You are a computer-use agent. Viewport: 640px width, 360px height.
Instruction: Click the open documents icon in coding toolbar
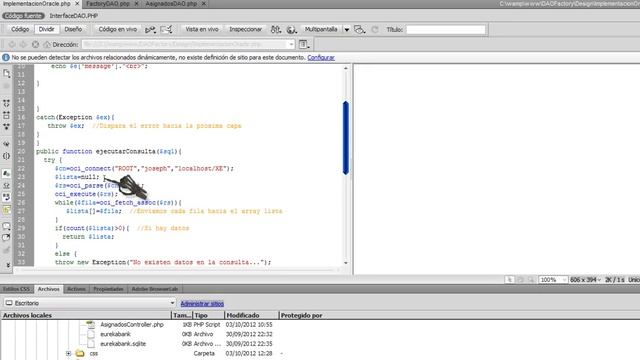coord(7,73)
